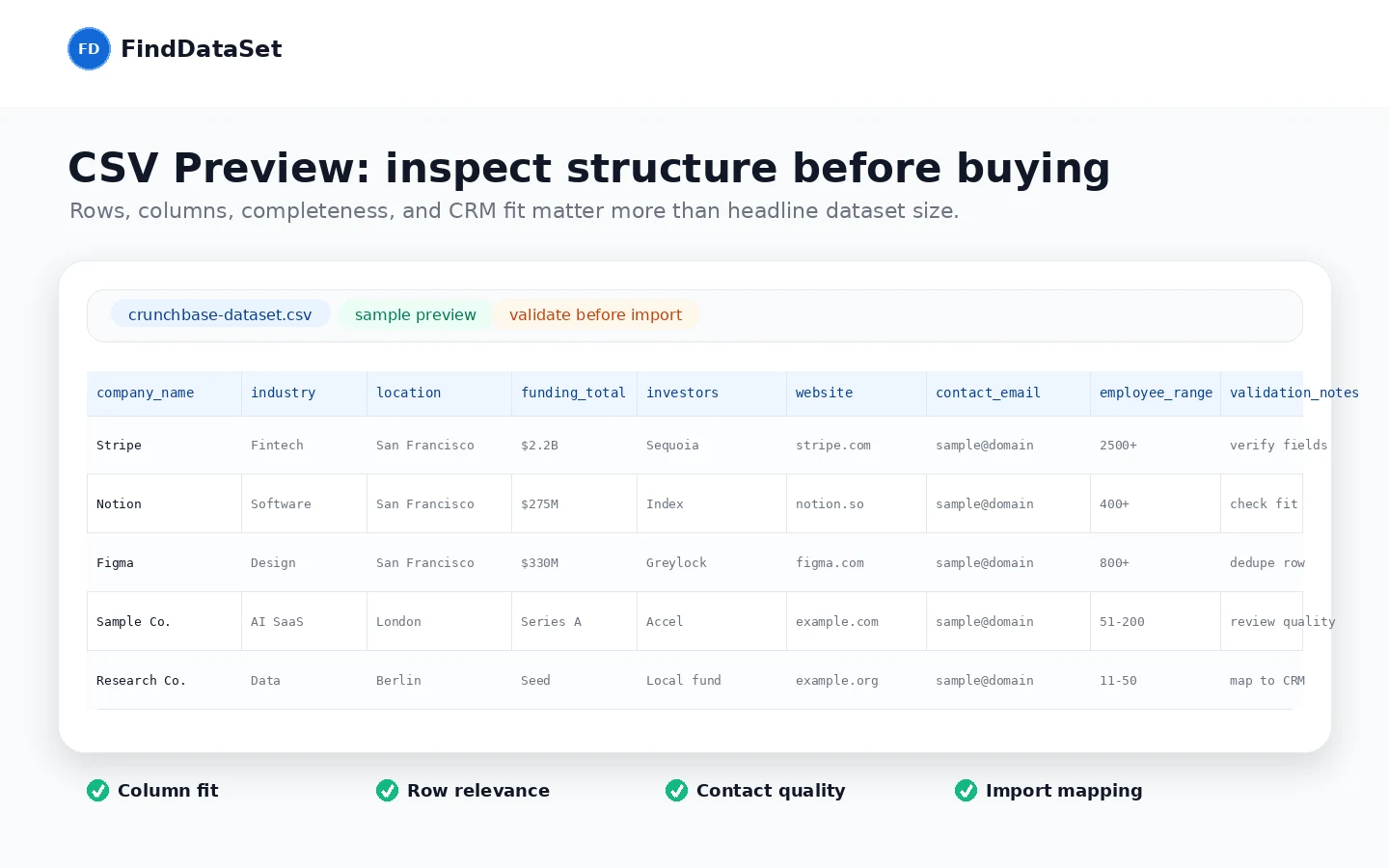
Task: Click the Local fund investor cell
Action: [x=711, y=680]
